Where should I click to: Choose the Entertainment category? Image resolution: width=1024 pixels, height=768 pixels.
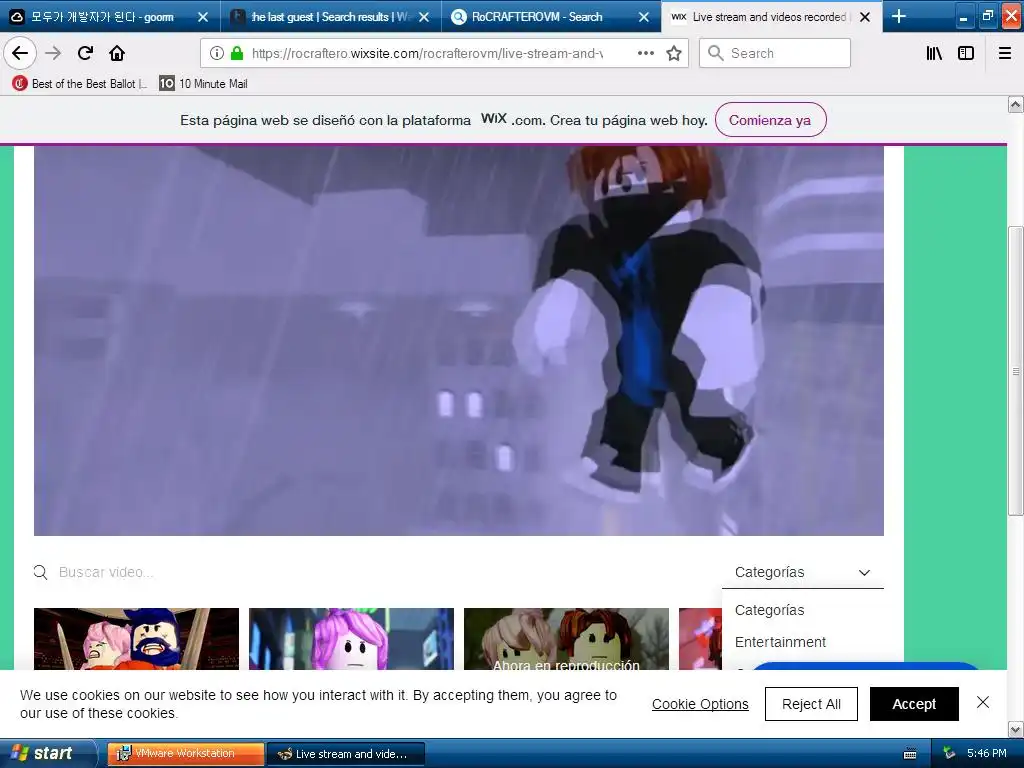[x=780, y=642]
